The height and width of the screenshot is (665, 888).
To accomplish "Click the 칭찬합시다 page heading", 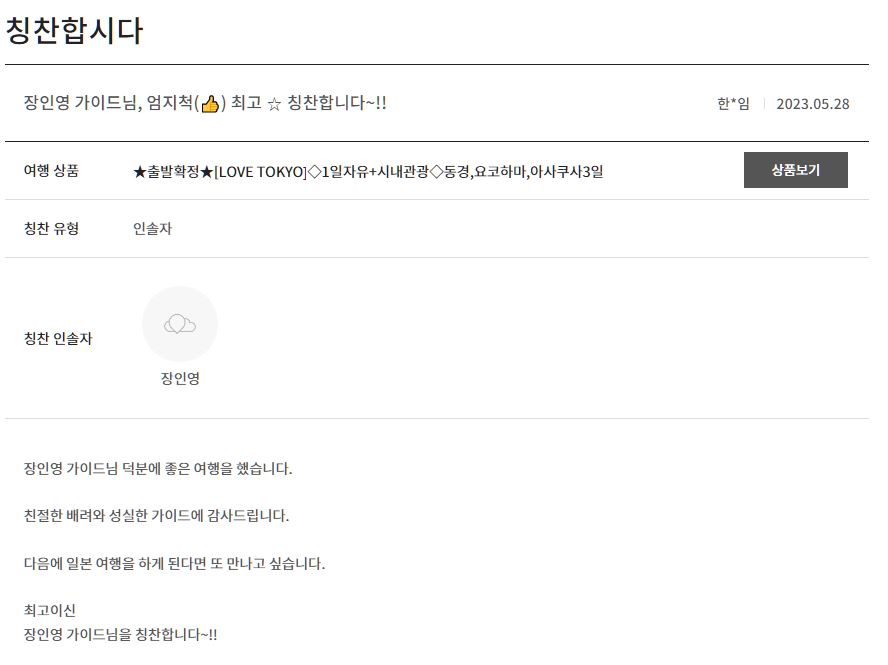I will pyautogui.click(x=74, y=30).
